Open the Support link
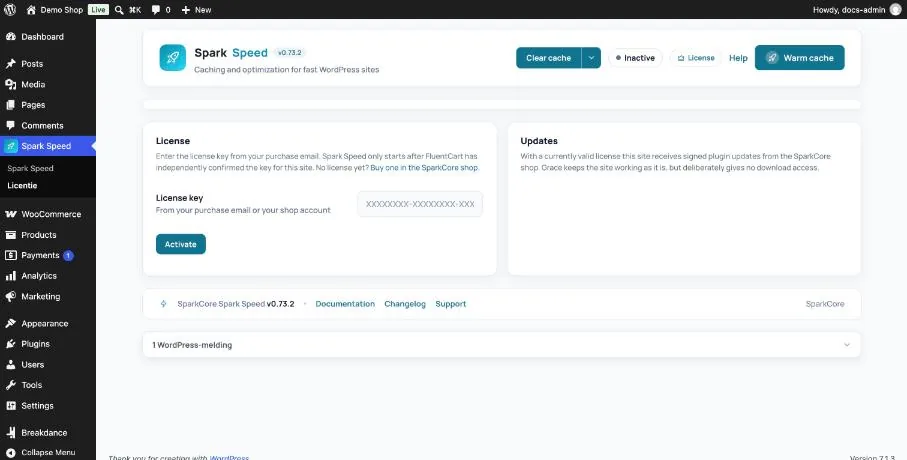The height and width of the screenshot is (460, 907). tap(451, 304)
